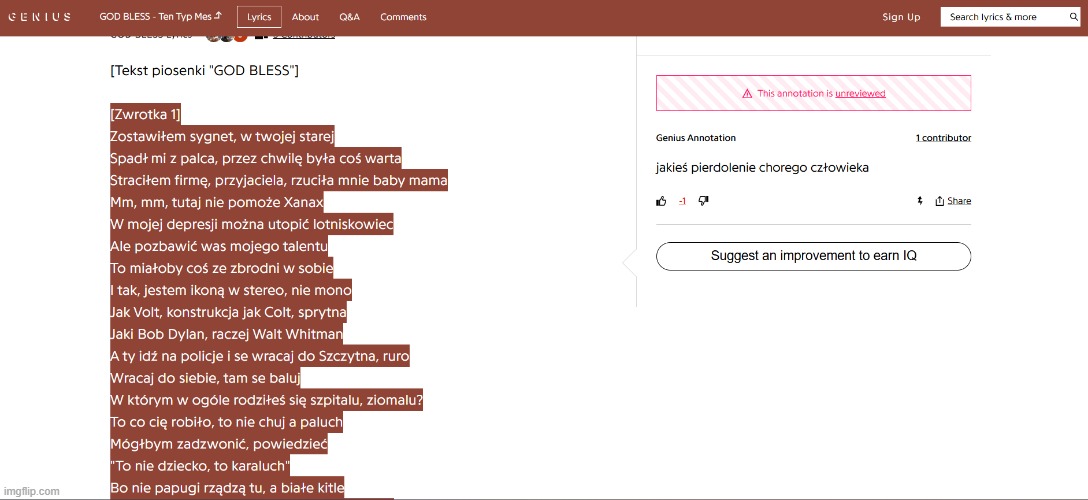
Task: Select GOD BLESS - Ten Typ Mes title
Action: coord(155,17)
